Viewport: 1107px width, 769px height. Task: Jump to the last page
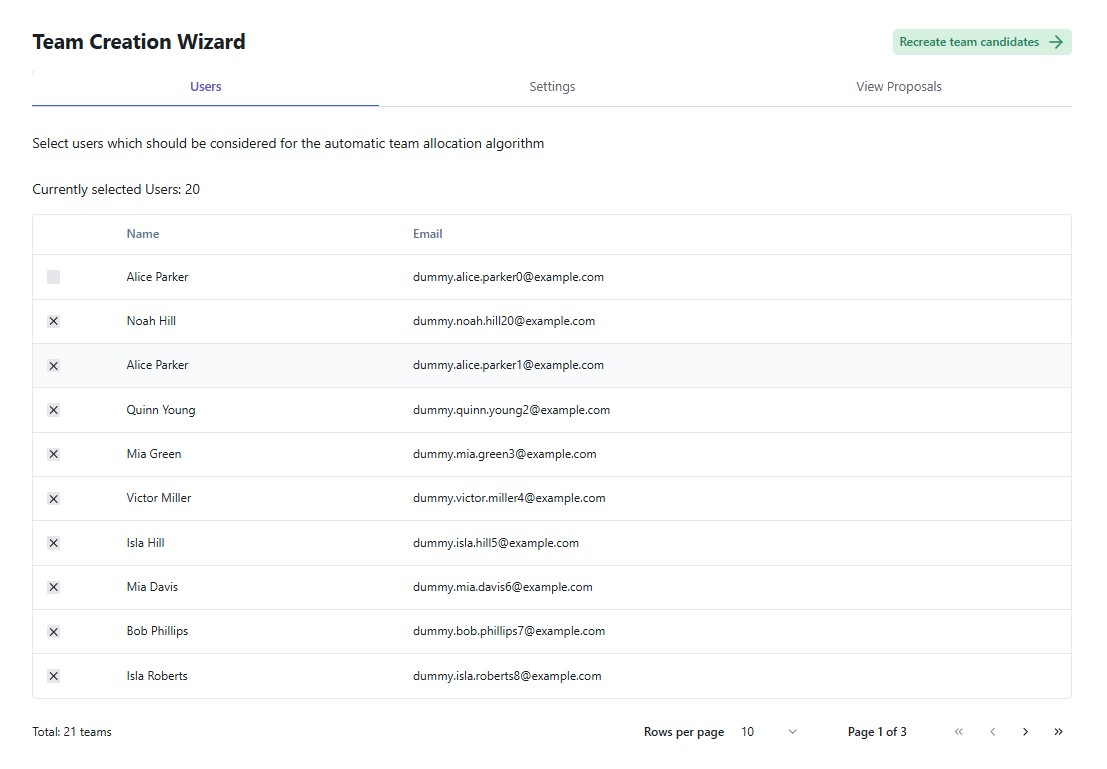(1058, 732)
